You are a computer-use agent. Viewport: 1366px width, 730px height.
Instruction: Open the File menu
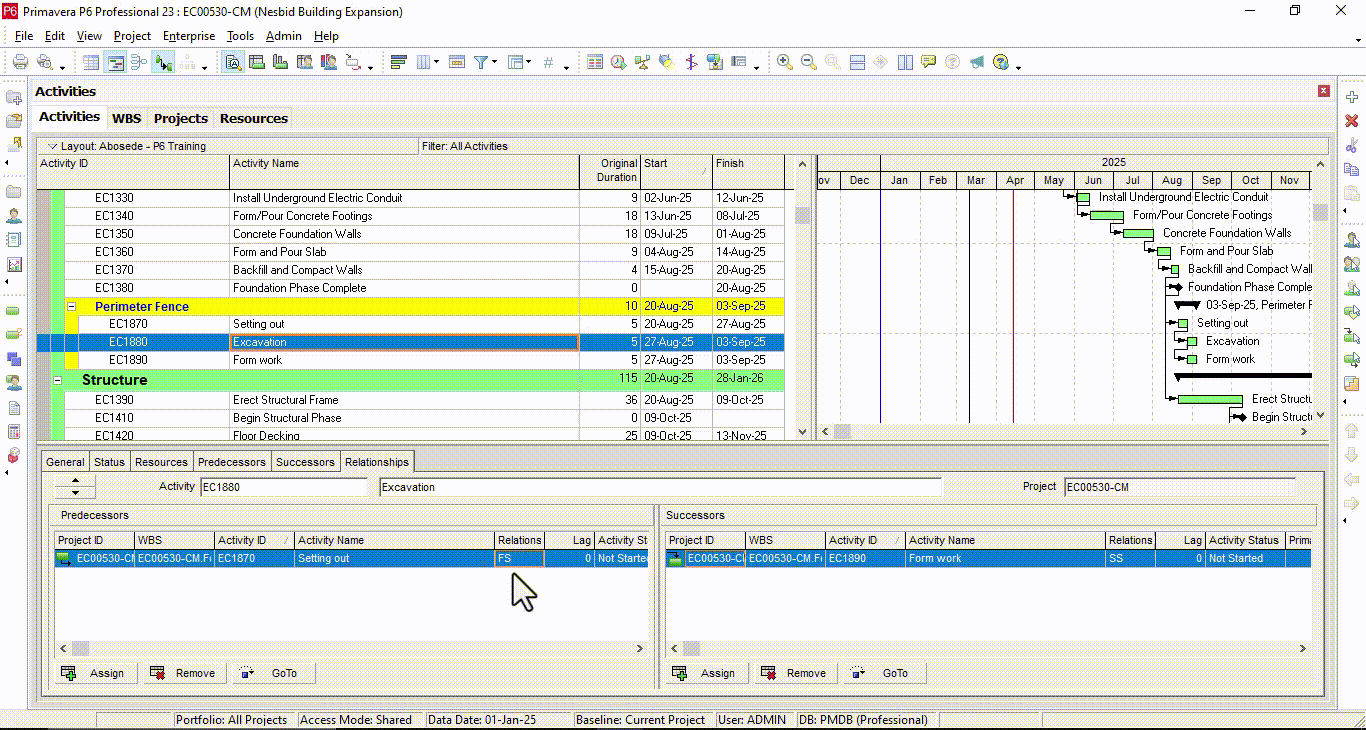24,36
